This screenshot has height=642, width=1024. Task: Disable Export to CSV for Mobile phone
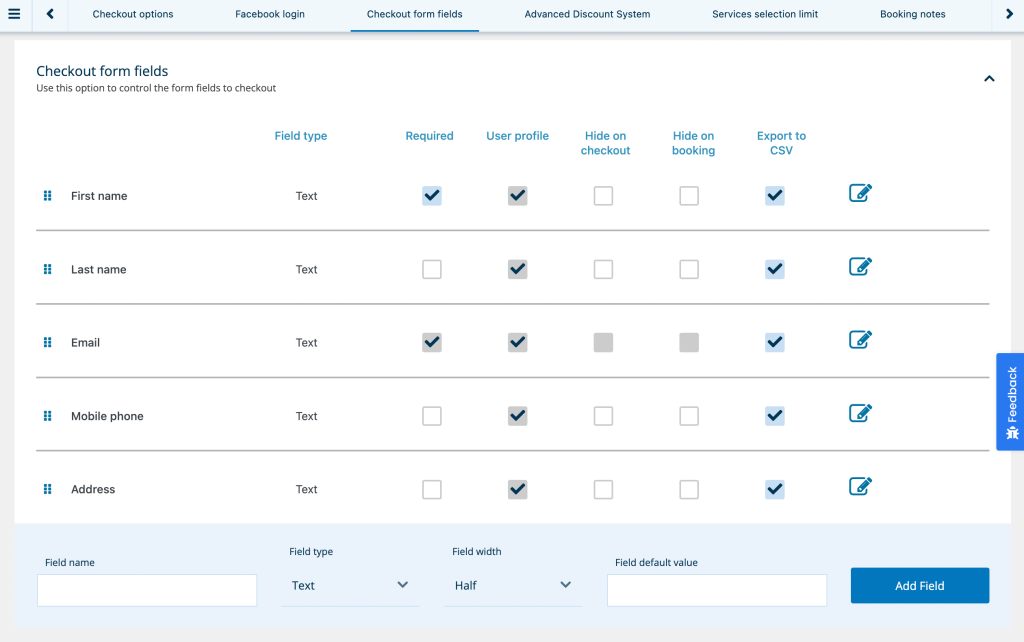pyautogui.click(x=774, y=416)
